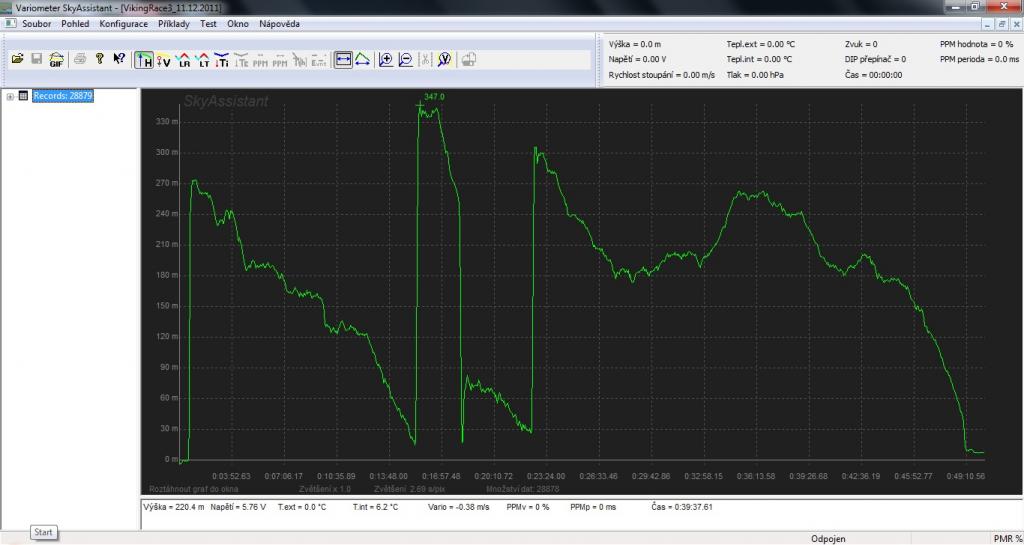Click the triangle graph shape icon
Screen dimensions: 1024x545
click(x=363, y=59)
